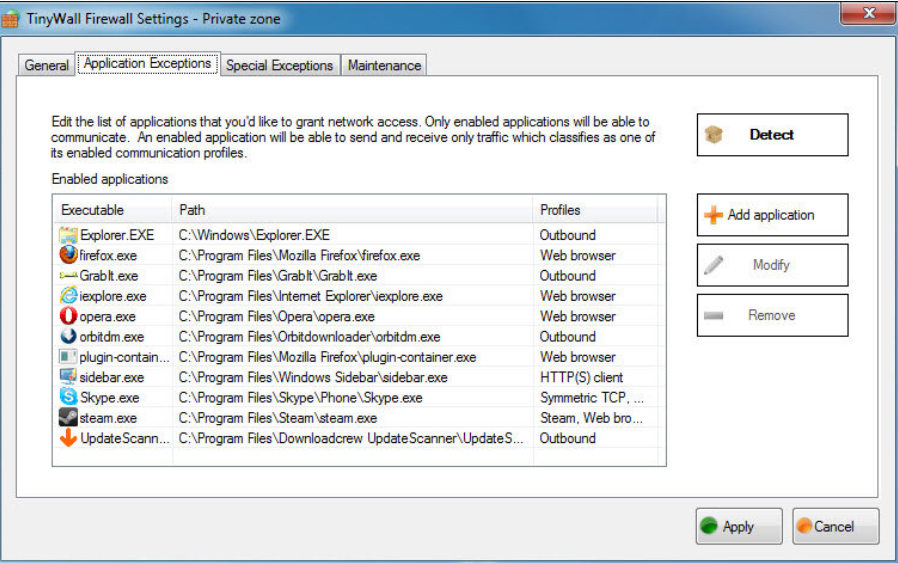The image size is (898, 563).
Task: Select the iexplore.exe executable name
Action: pyautogui.click(x=113, y=297)
